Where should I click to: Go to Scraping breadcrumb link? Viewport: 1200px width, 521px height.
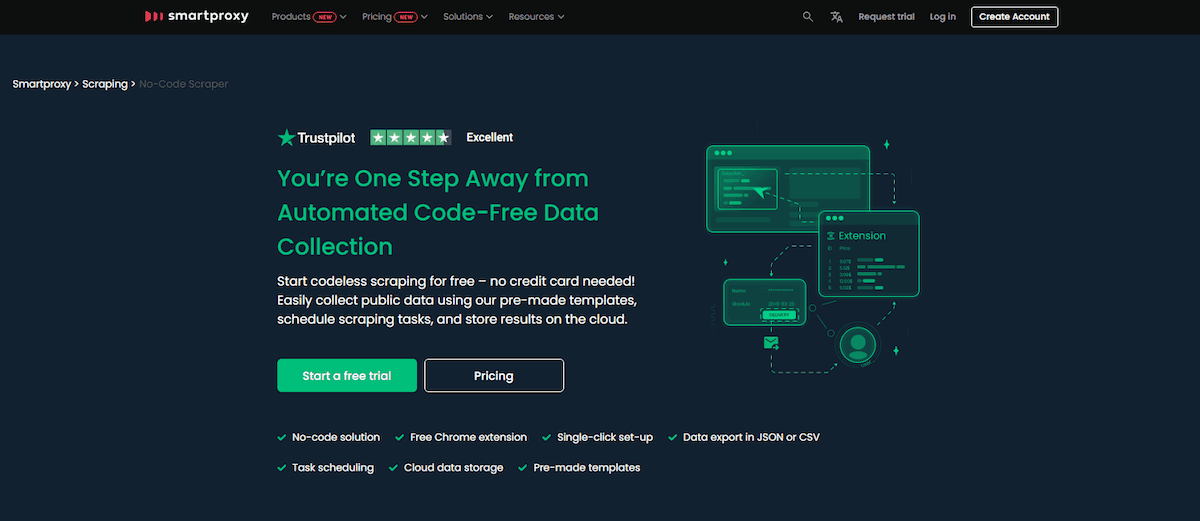tap(104, 84)
